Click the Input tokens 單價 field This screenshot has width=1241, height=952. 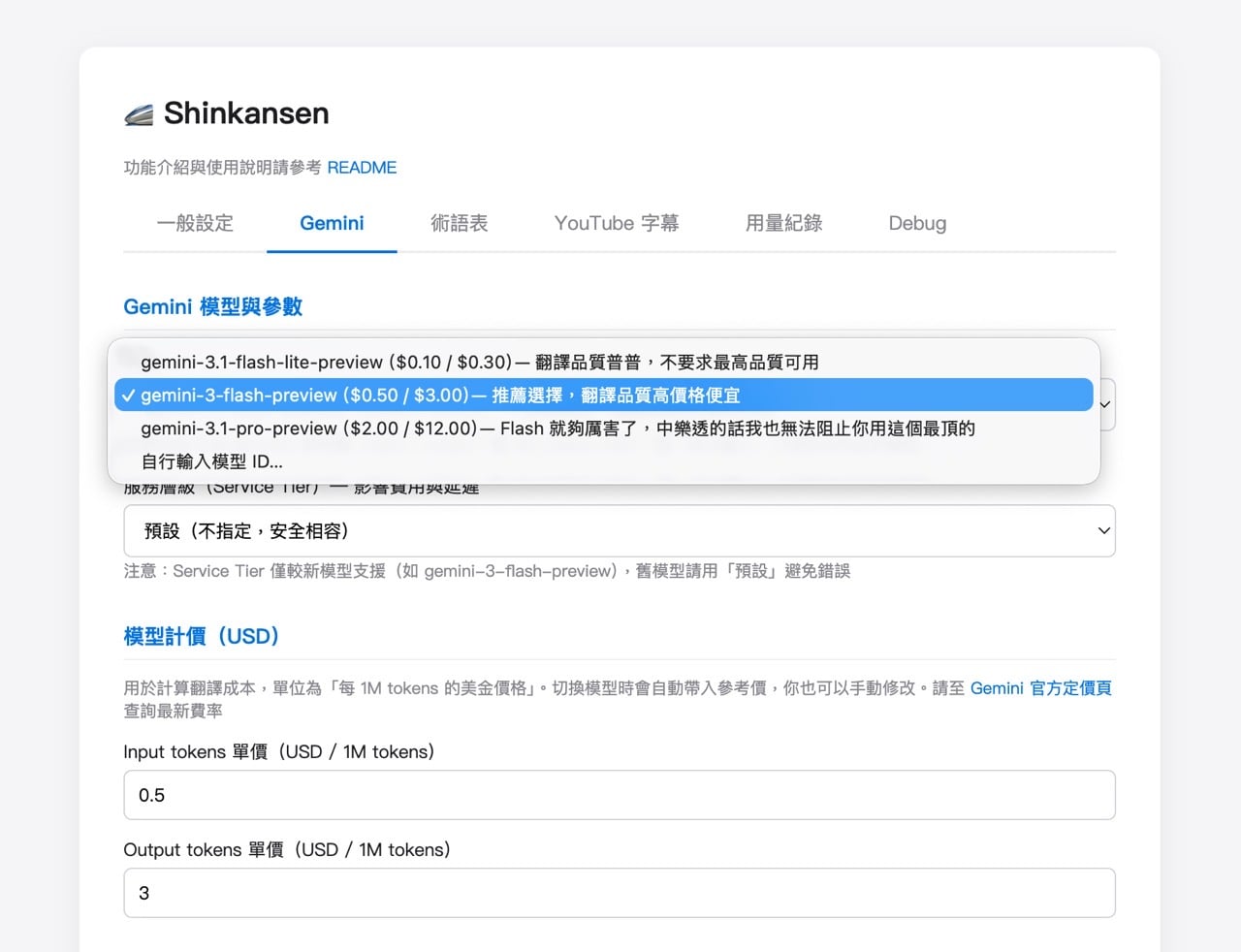coord(619,795)
